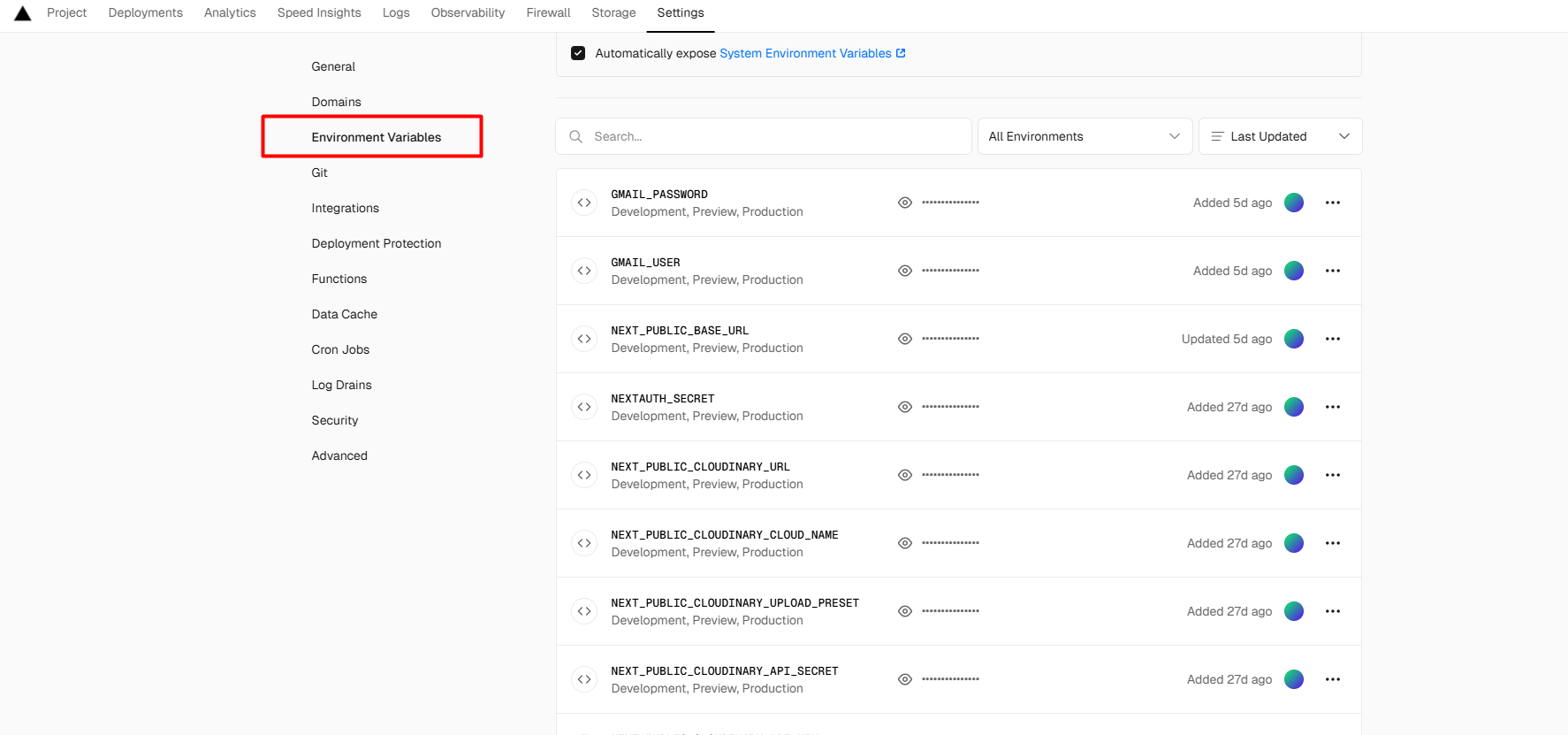Click code icon beside NEXT_PUBLIC_BASE_URL
Screen dimensions: 1568x735
pyautogui.click(x=584, y=339)
